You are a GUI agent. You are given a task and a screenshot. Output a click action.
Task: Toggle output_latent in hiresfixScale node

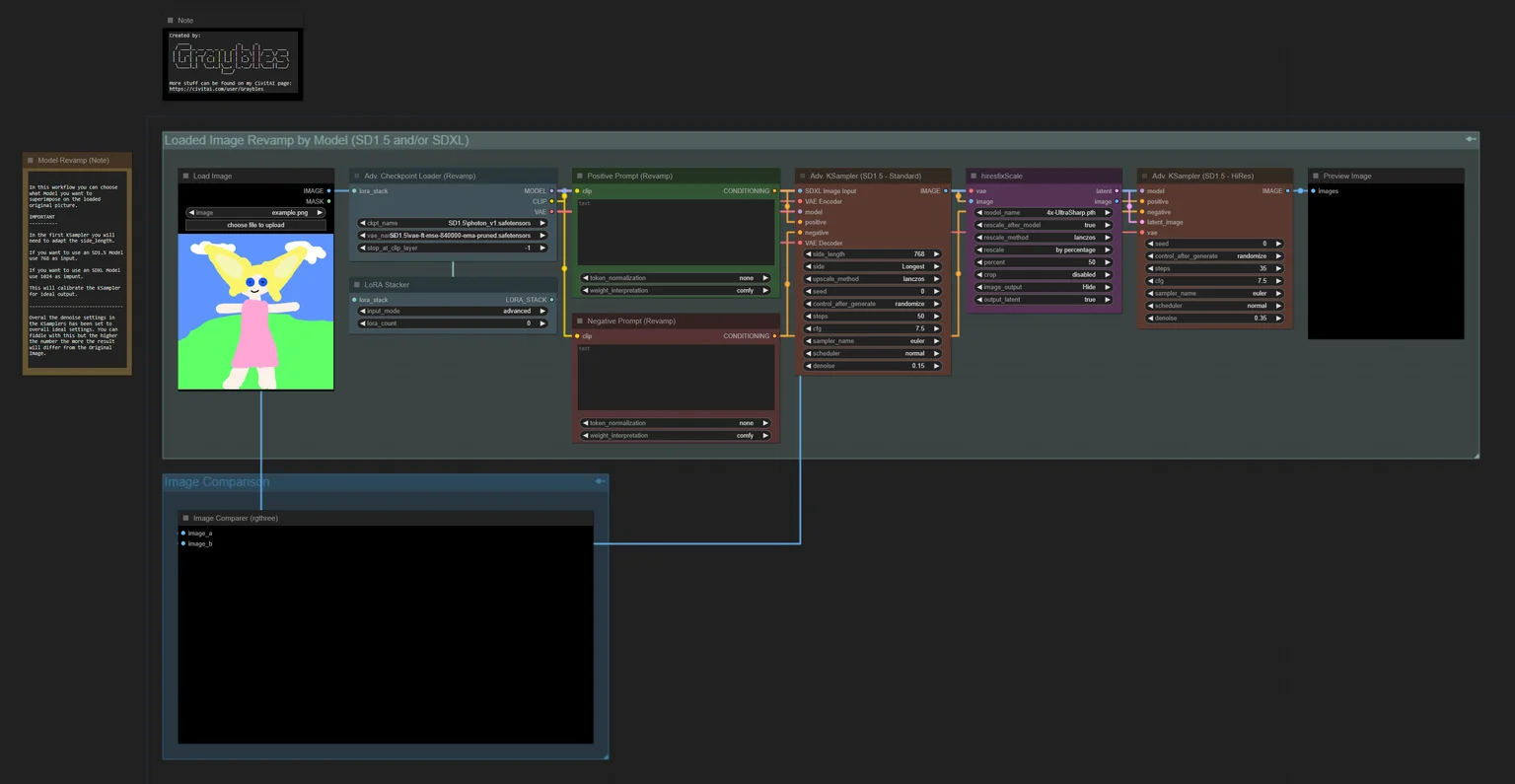pos(1044,300)
